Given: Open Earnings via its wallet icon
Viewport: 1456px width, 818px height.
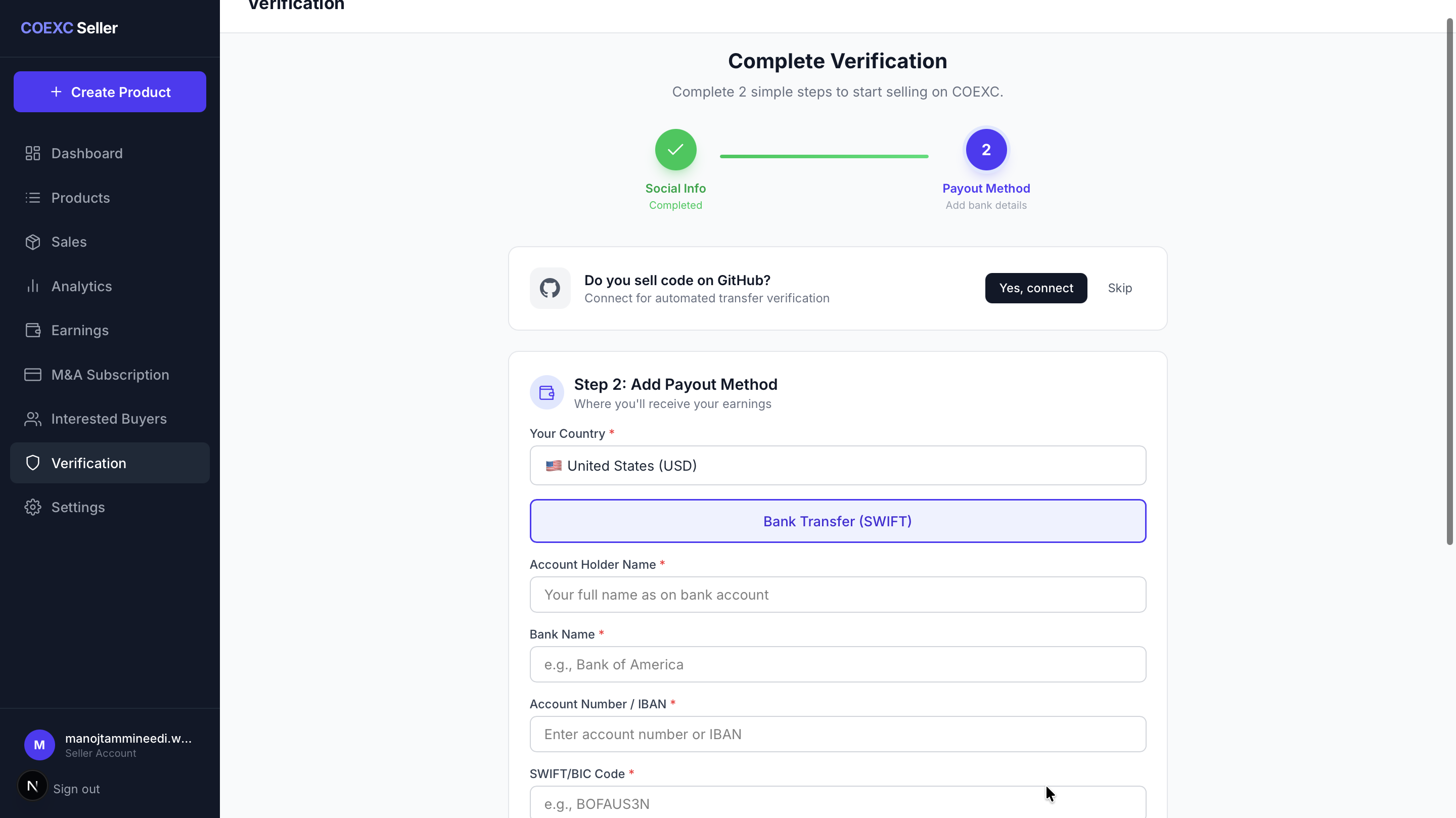Looking at the screenshot, I should [x=32, y=330].
